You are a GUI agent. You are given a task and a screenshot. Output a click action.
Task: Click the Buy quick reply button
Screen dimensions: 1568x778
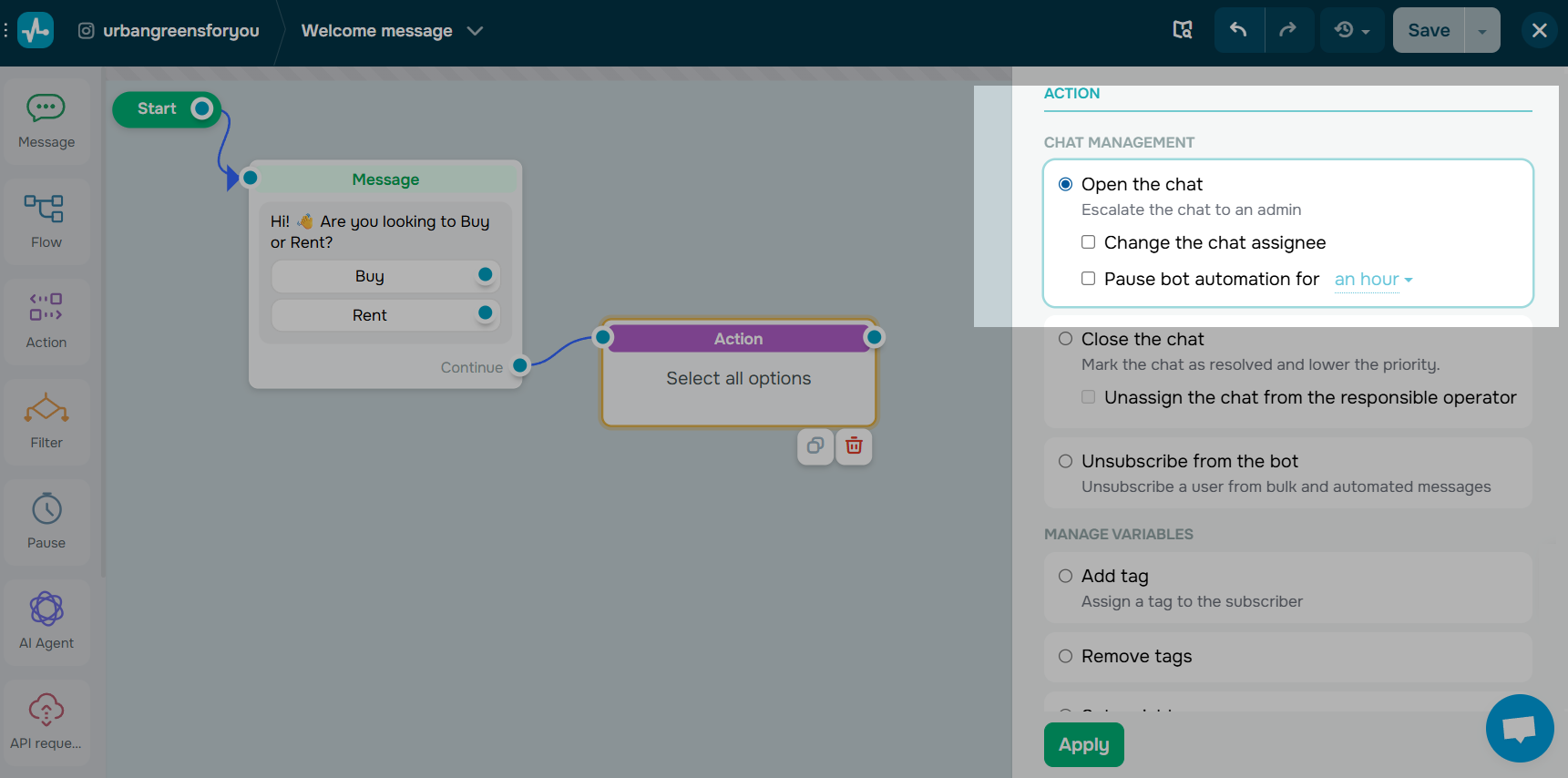click(x=370, y=276)
